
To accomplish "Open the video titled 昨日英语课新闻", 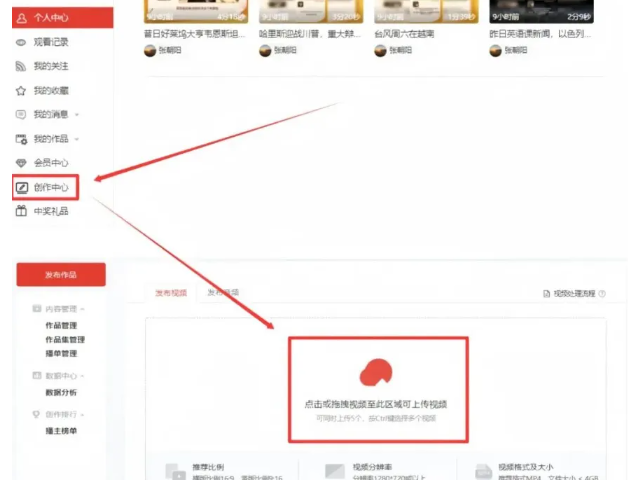I will click(x=540, y=34).
